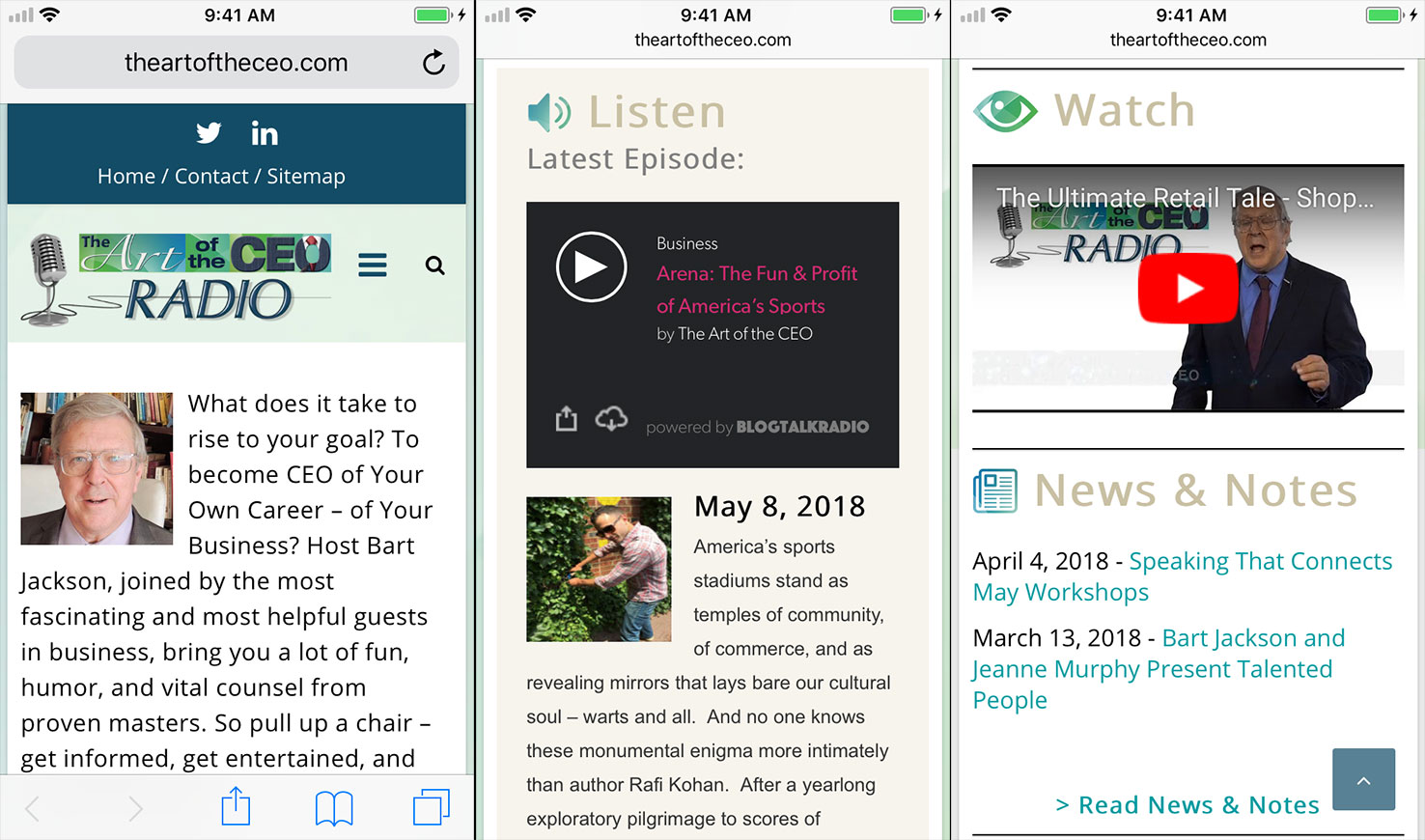Open Arena episode title link

(756, 290)
